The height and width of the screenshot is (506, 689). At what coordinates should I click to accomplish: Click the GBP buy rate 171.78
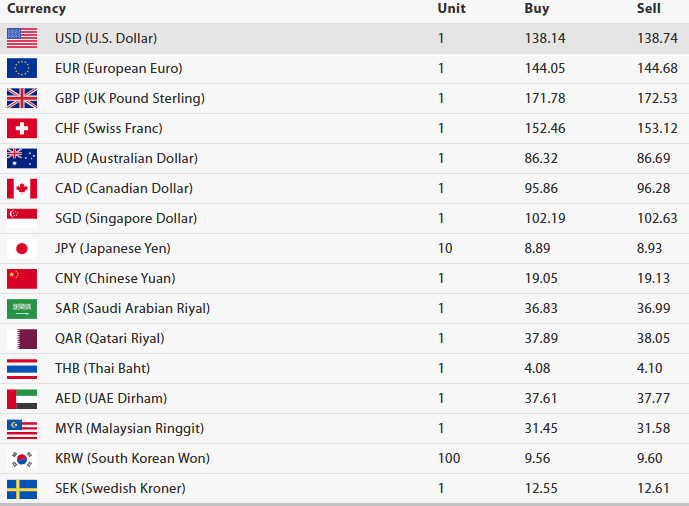545,98
